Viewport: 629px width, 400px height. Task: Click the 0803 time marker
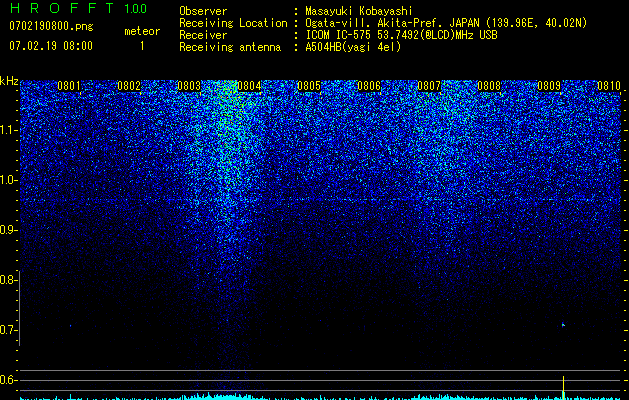click(x=189, y=86)
